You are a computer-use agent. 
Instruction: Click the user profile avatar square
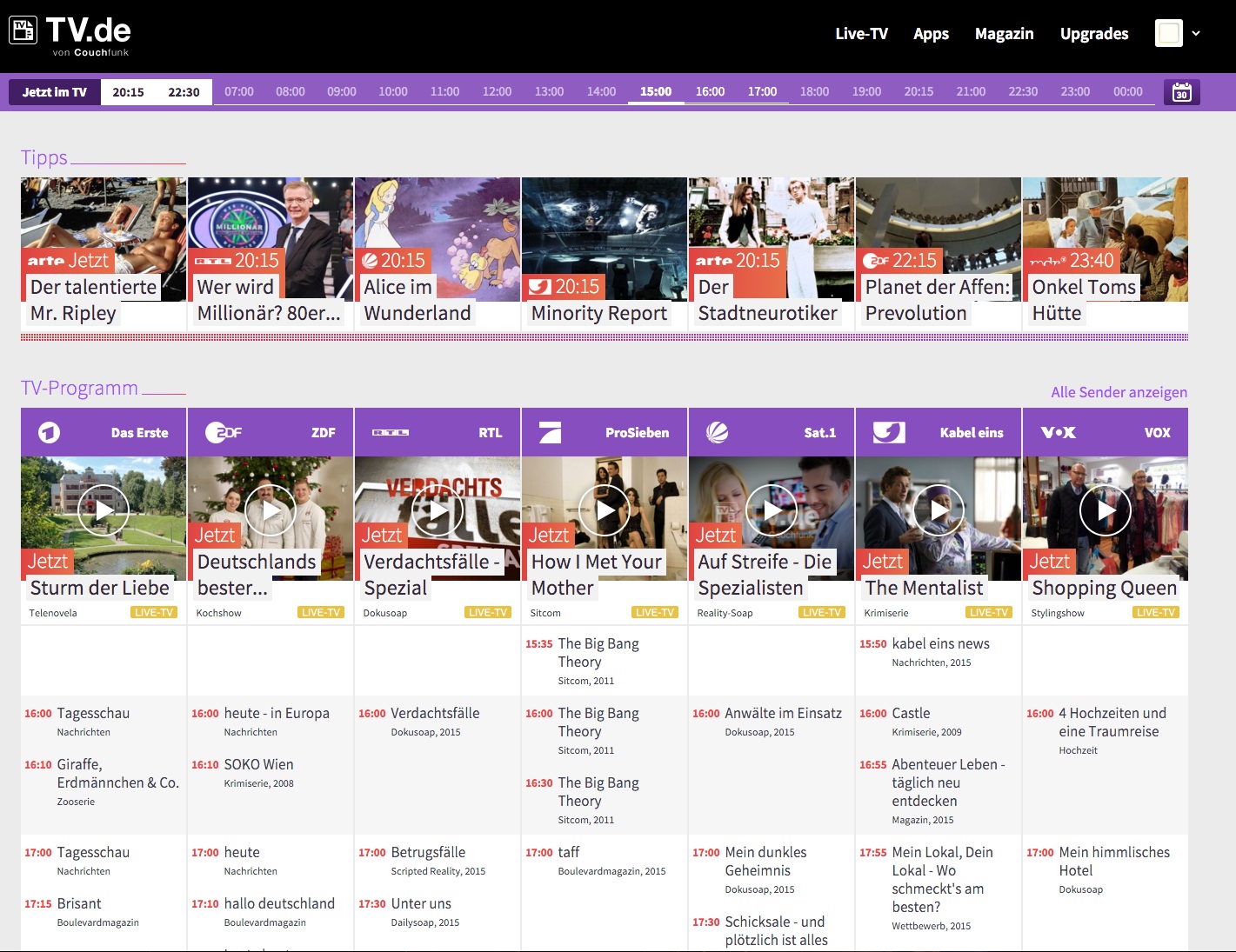tap(1168, 34)
